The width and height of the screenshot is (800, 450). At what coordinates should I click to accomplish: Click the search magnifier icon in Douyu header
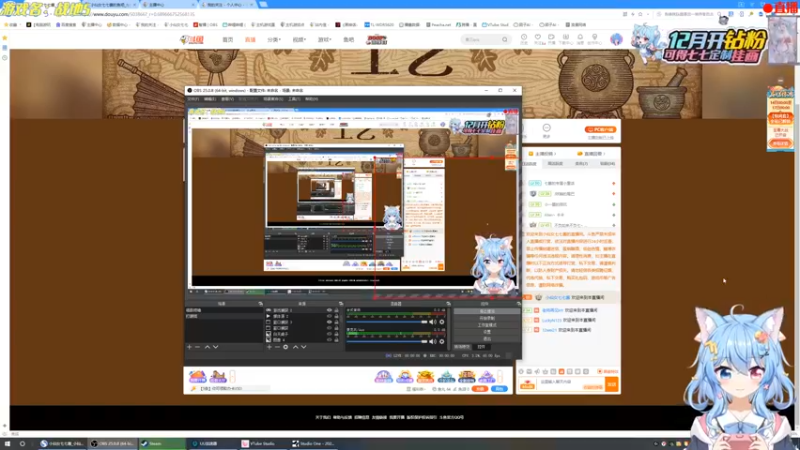click(505, 39)
